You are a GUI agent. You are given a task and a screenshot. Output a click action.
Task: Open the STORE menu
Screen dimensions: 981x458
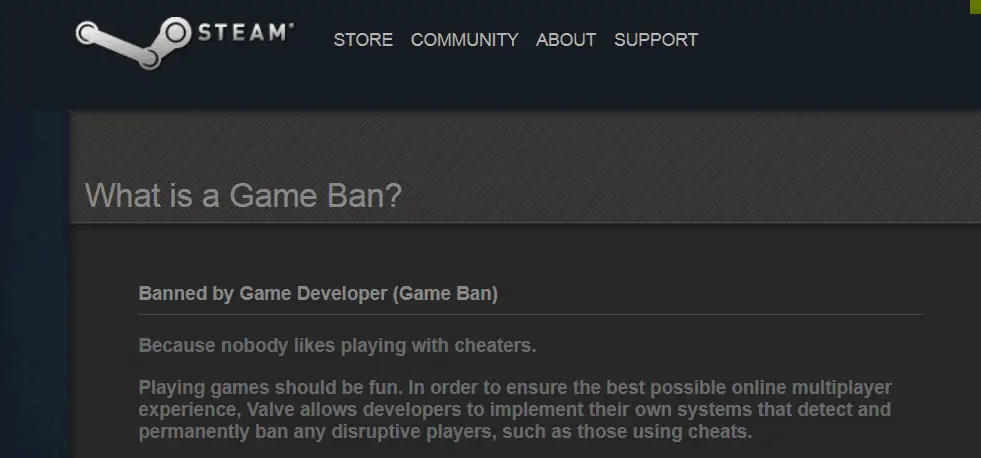pos(363,40)
